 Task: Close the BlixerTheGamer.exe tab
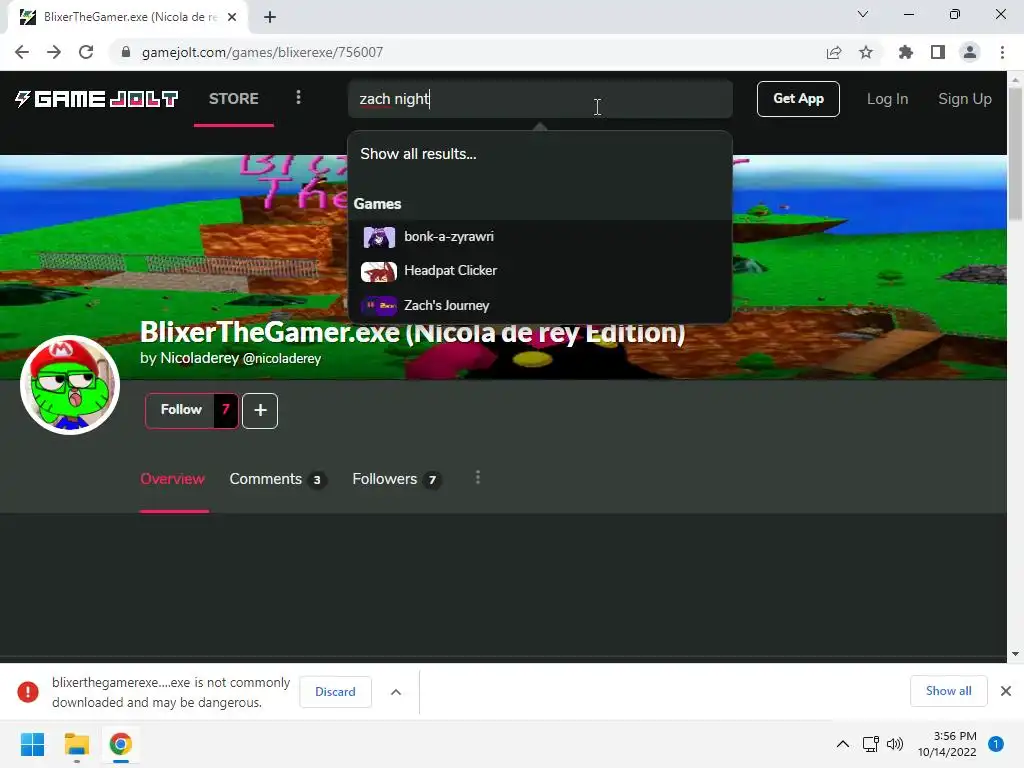tap(232, 17)
